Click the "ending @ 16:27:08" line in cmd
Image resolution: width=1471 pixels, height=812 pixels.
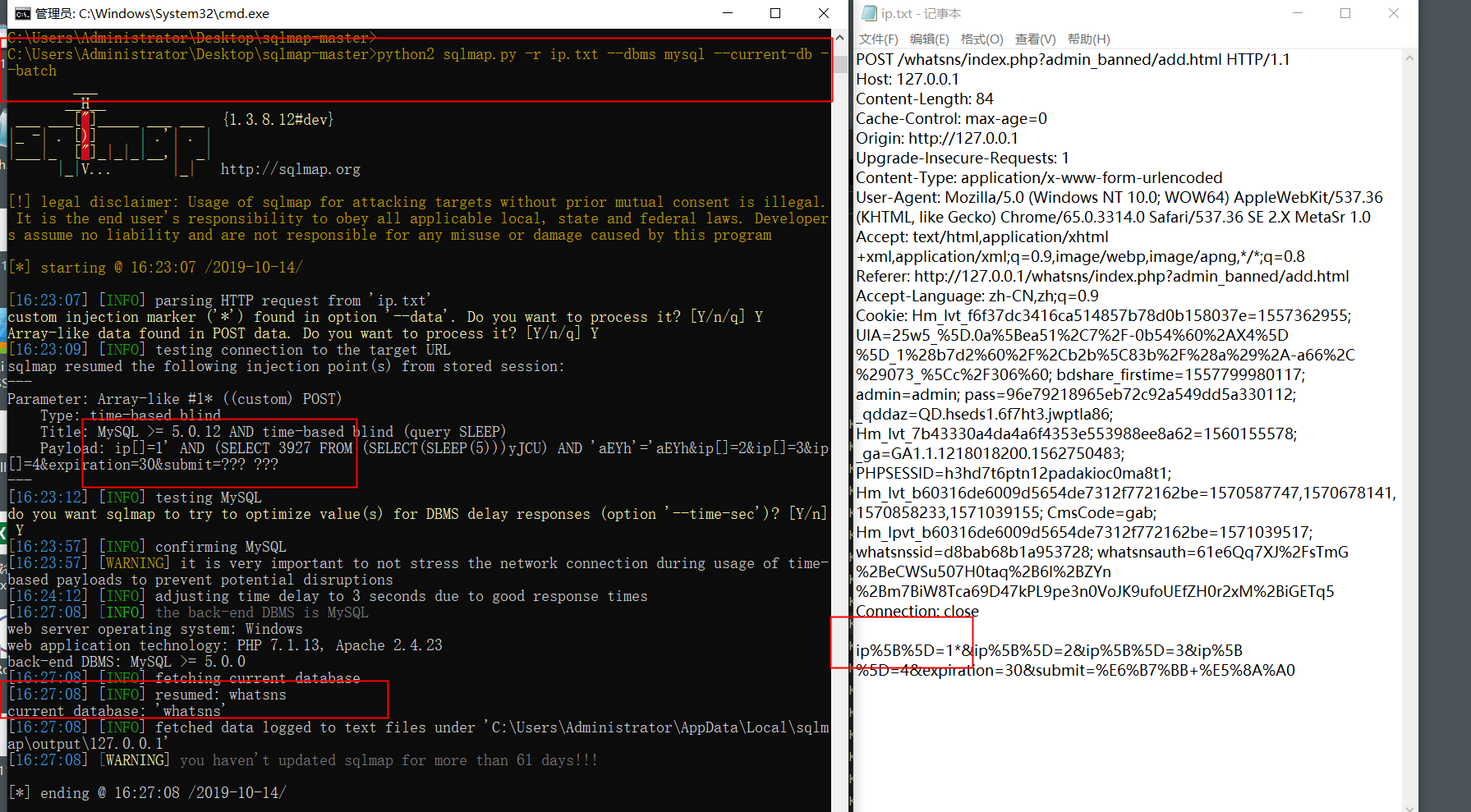click(147, 793)
